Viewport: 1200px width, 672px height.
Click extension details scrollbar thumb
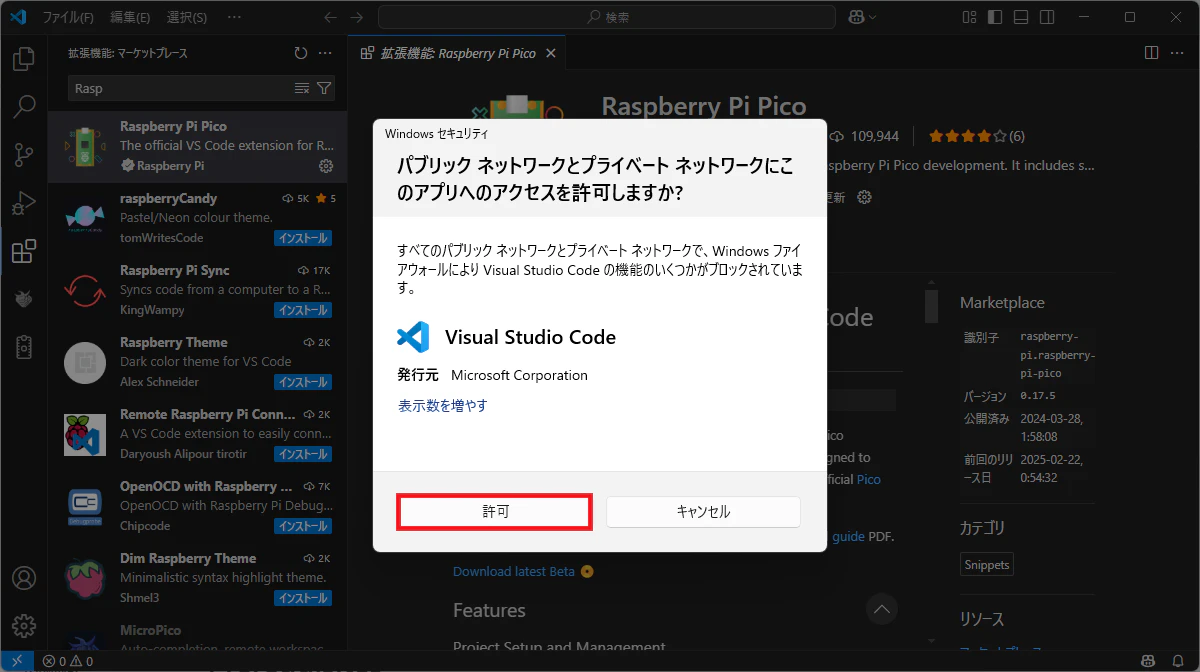point(931,306)
